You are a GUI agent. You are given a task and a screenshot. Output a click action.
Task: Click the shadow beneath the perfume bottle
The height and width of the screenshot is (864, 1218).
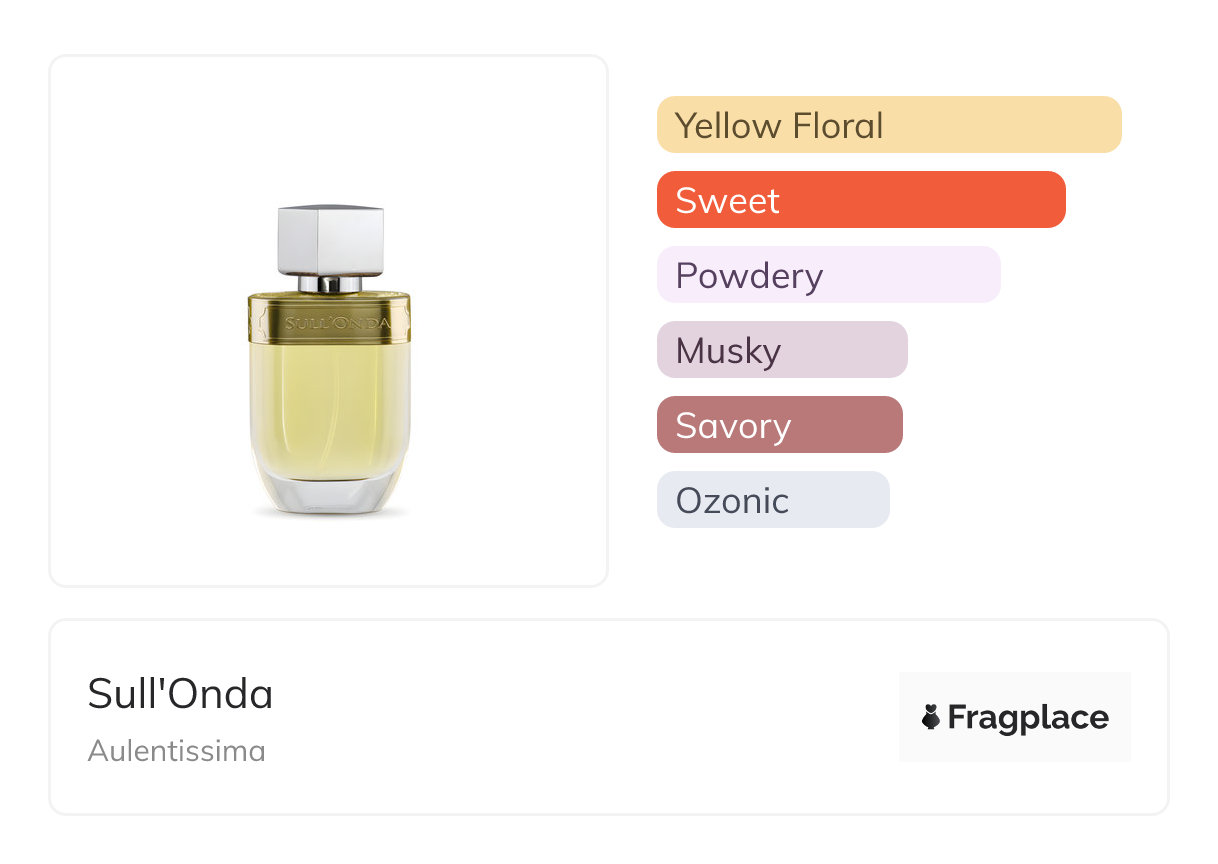pos(329,516)
